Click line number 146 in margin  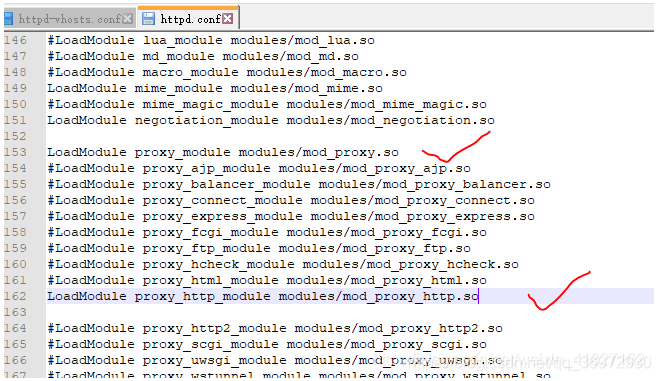16,40
